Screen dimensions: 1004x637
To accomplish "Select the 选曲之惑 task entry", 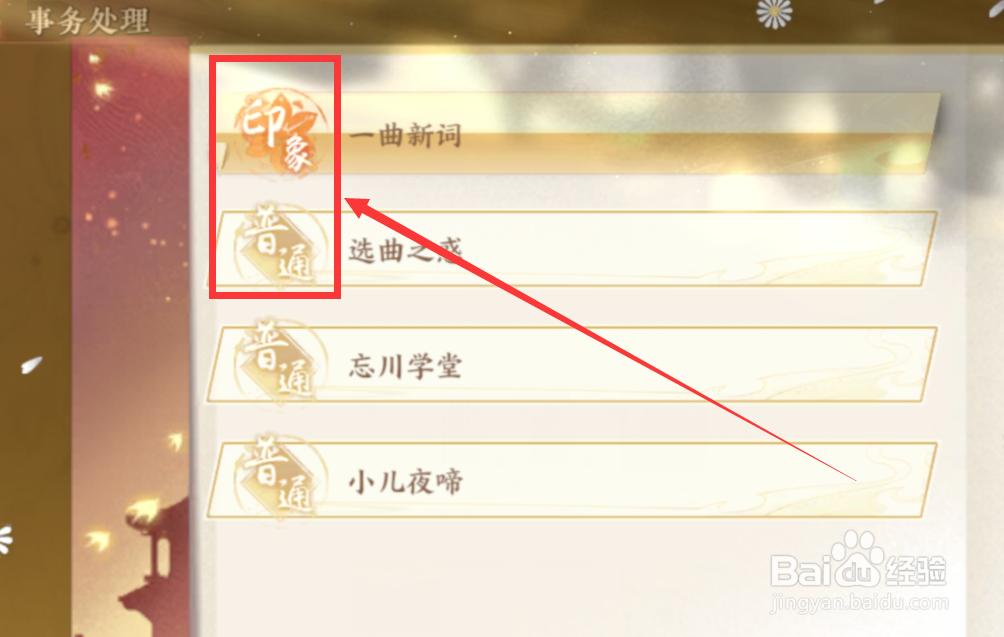I will tap(572, 248).
